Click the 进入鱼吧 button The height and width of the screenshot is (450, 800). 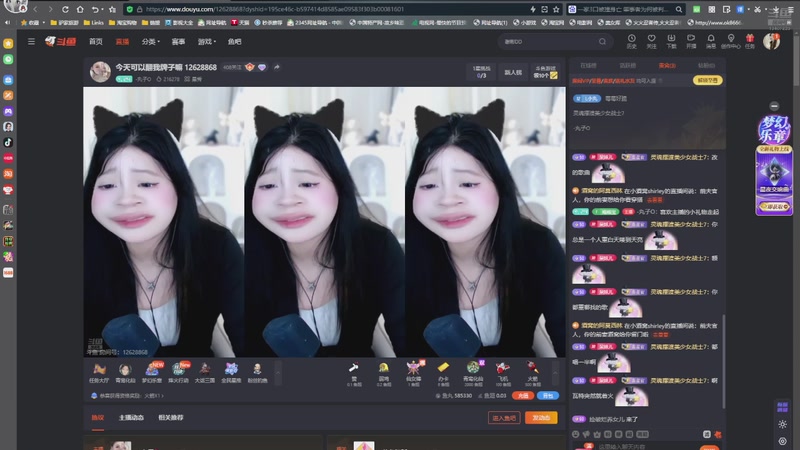coord(504,418)
